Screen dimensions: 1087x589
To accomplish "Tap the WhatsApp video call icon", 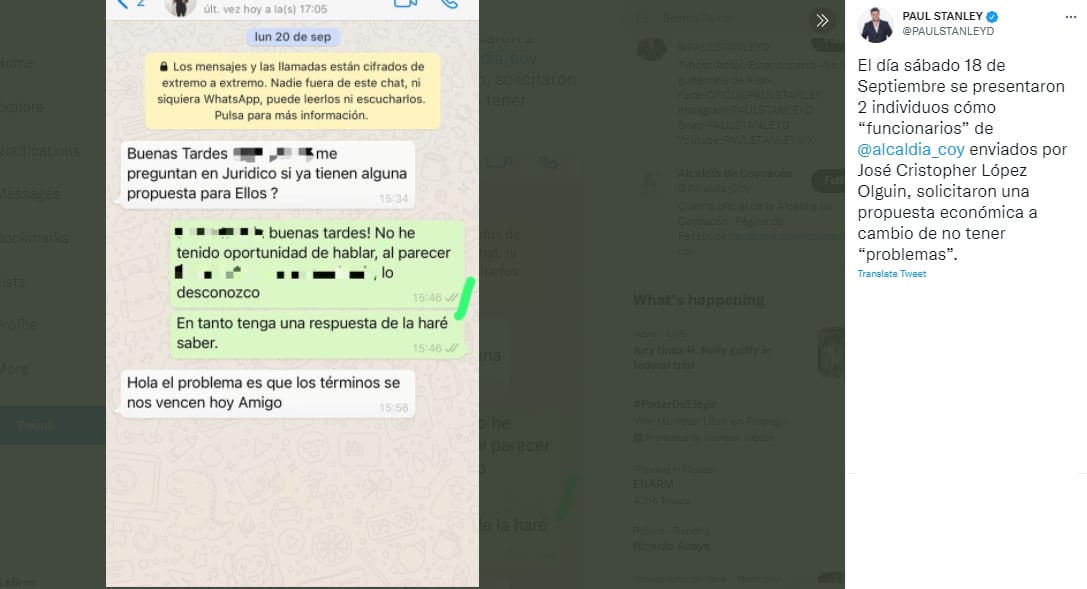I will click(405, 4).
